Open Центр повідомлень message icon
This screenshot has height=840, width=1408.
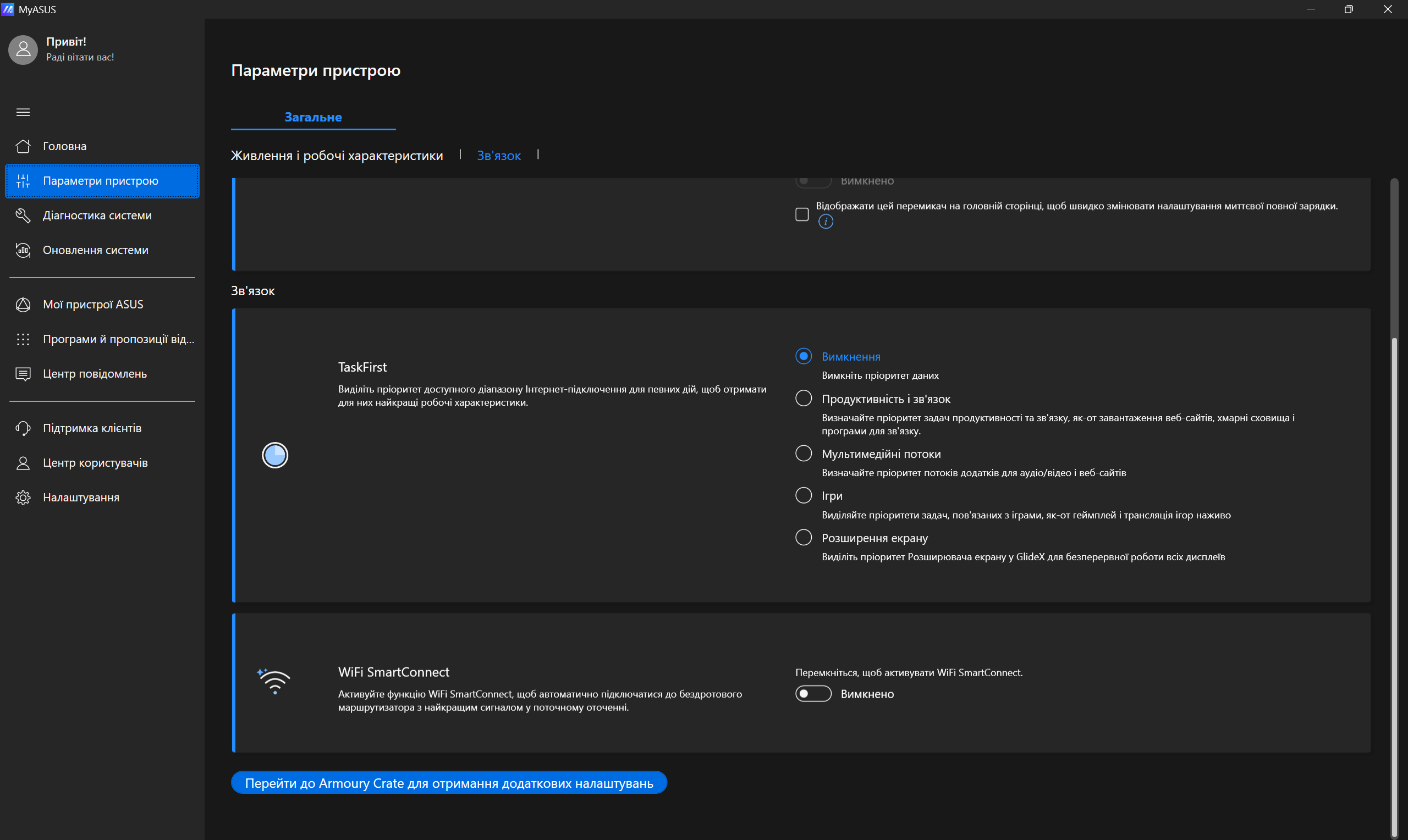coord(23,374)
